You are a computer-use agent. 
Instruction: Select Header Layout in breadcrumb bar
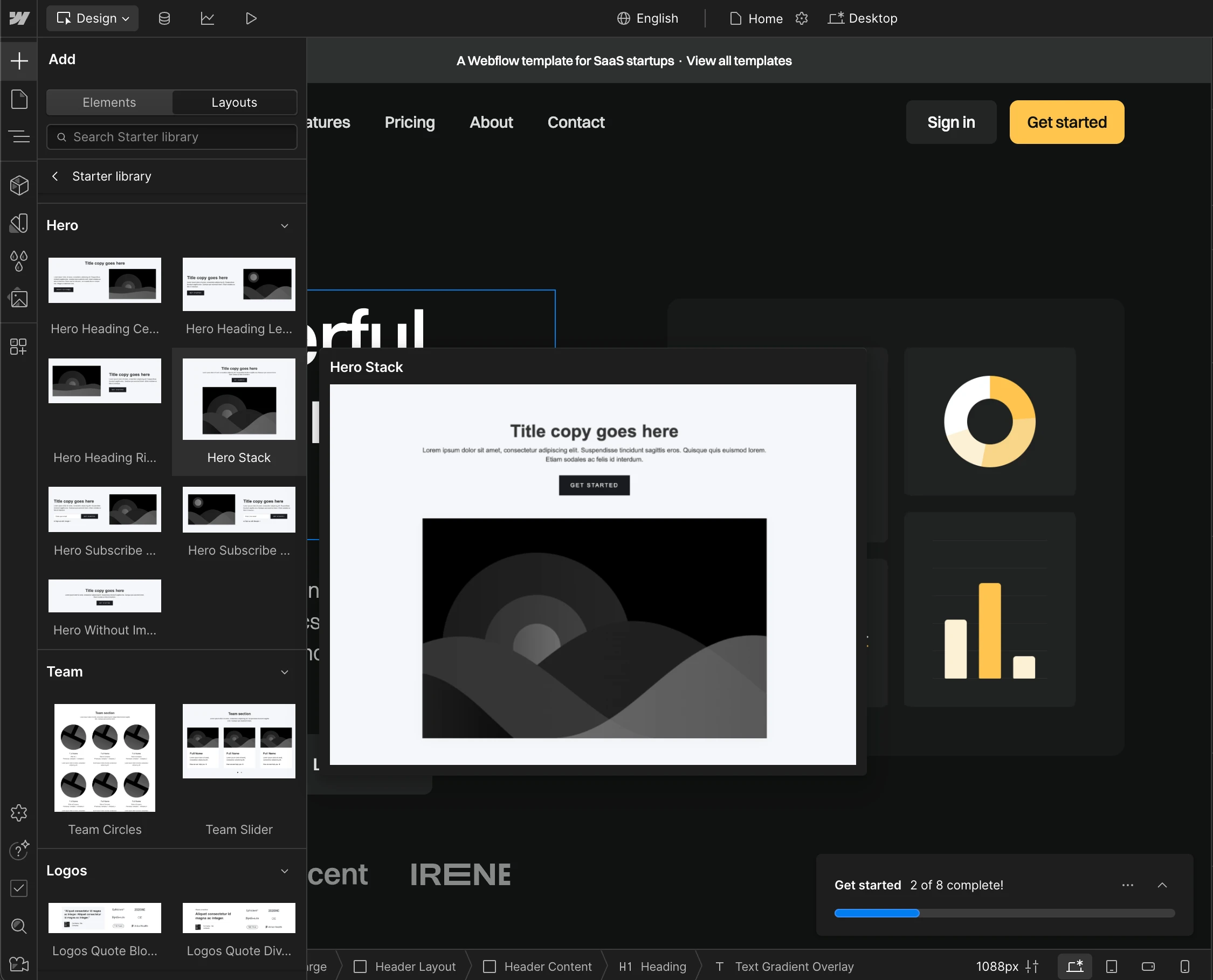pyautogui.click(x=405, y=967)
